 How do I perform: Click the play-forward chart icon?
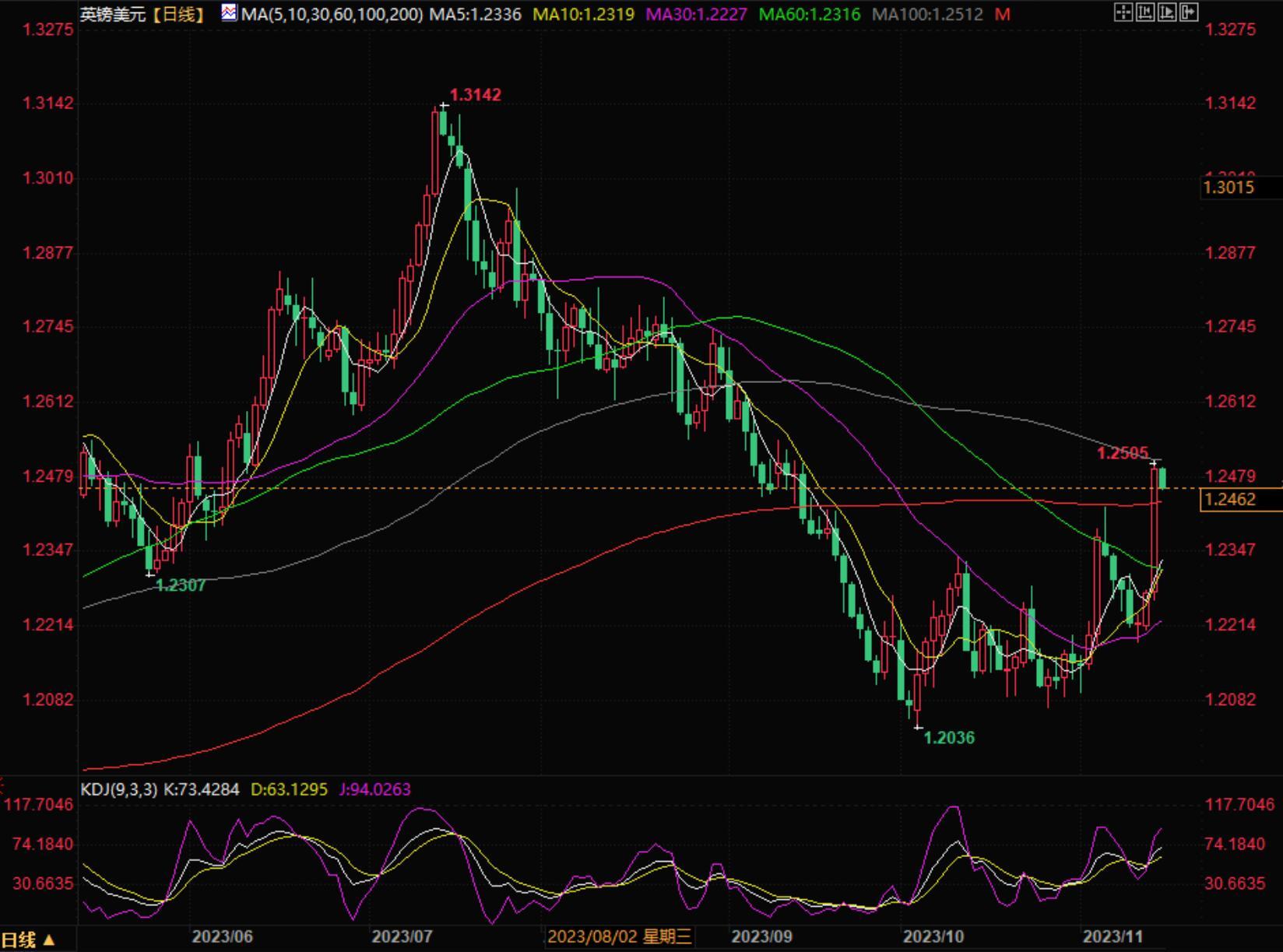pos(1167,12)
